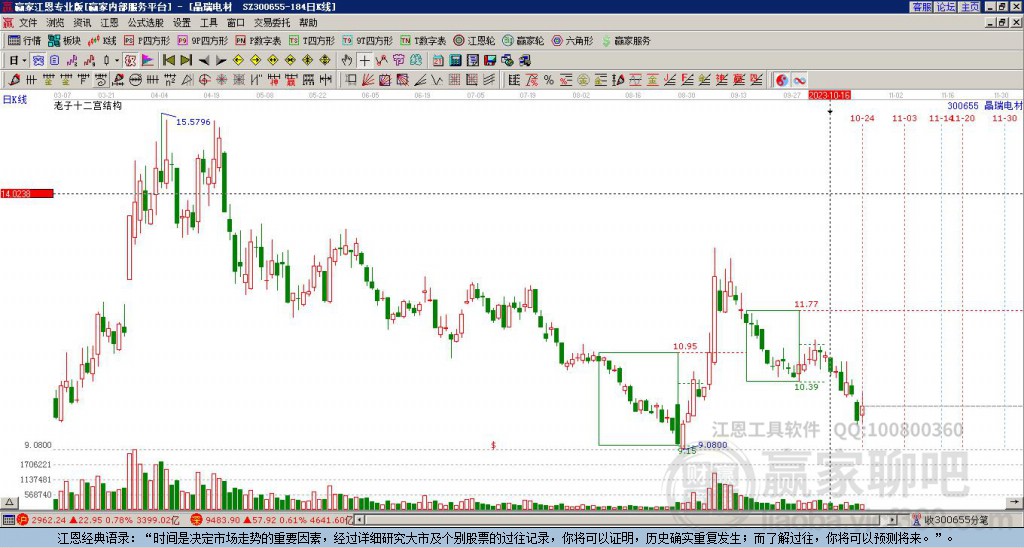Click the calendar 21 icon
Viewport: 1024px width, 548px height.
click(x=438, y=61)
